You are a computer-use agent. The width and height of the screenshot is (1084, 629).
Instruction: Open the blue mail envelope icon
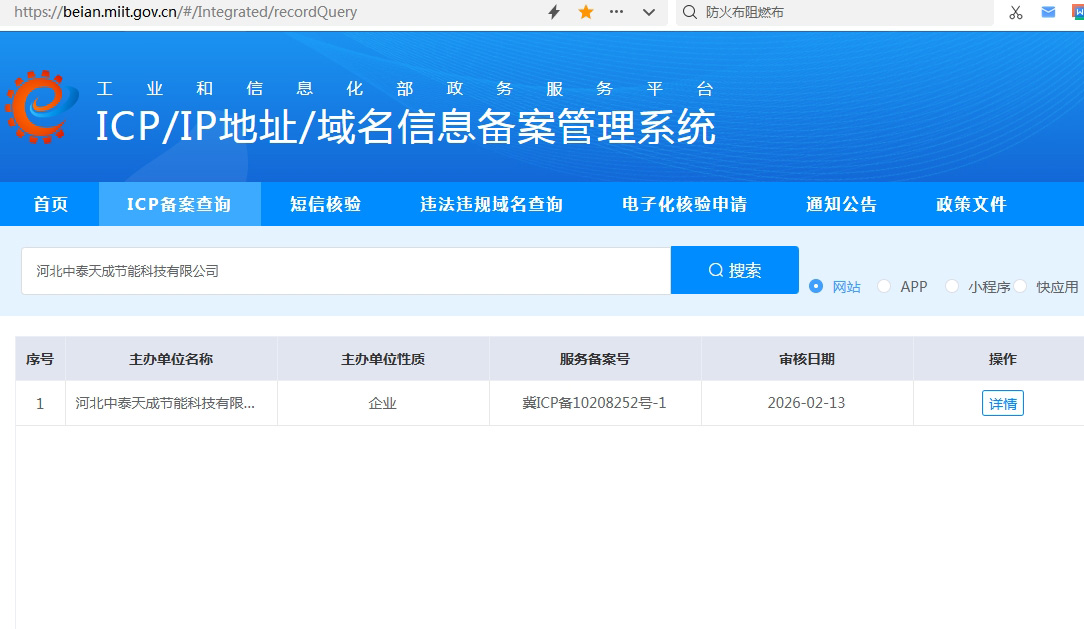point(1048,12)
